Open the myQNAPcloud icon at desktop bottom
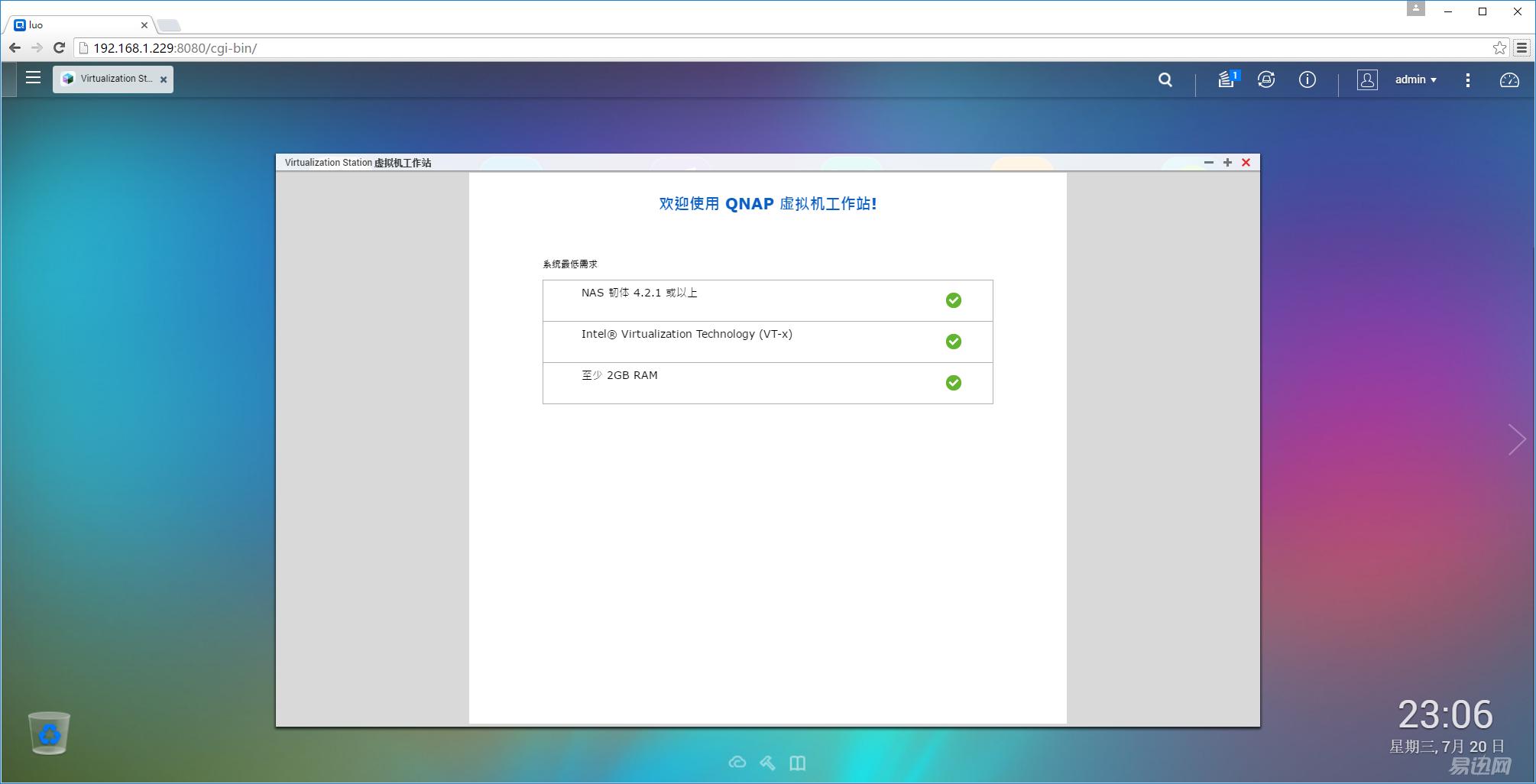 [737, 763]
